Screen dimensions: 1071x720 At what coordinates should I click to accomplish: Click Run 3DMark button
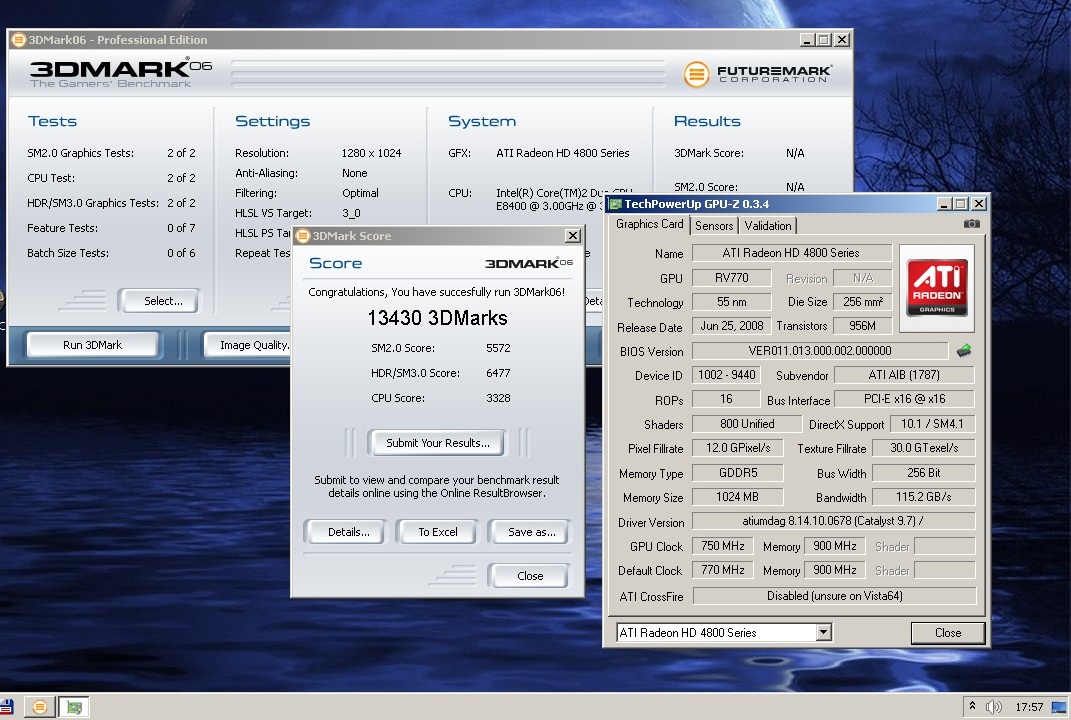[92, 345]
